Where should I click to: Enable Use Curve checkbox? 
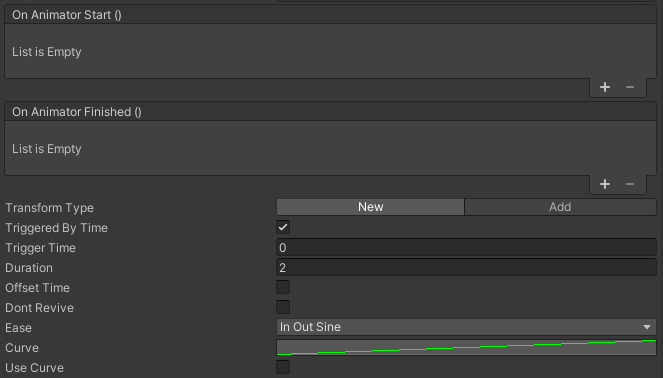coord(283,367)
